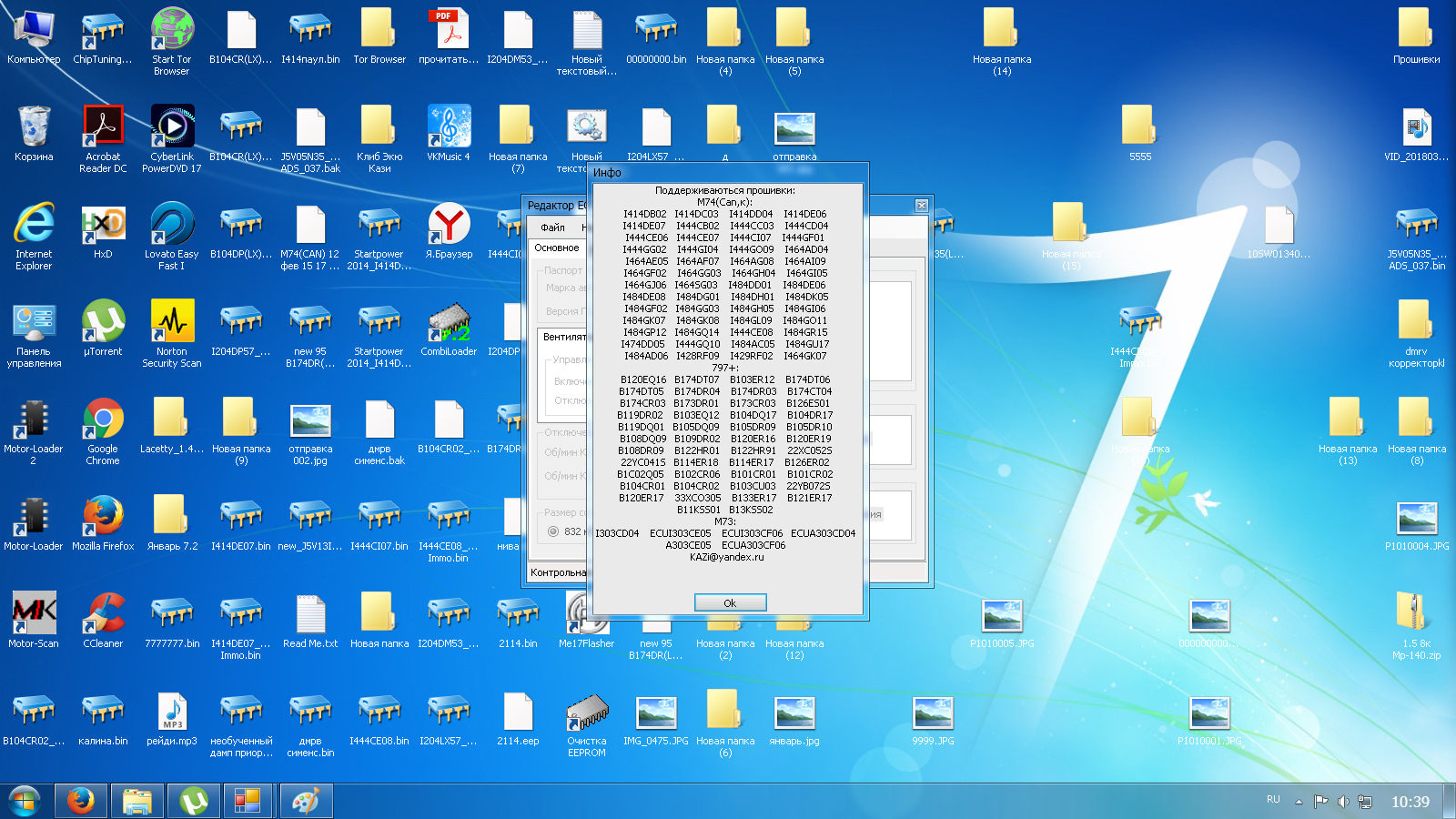Image resolution: width=1456 pixels, height=819 pixels.
Task: Open CombiLoader shortcut
Action: point(449,329)
